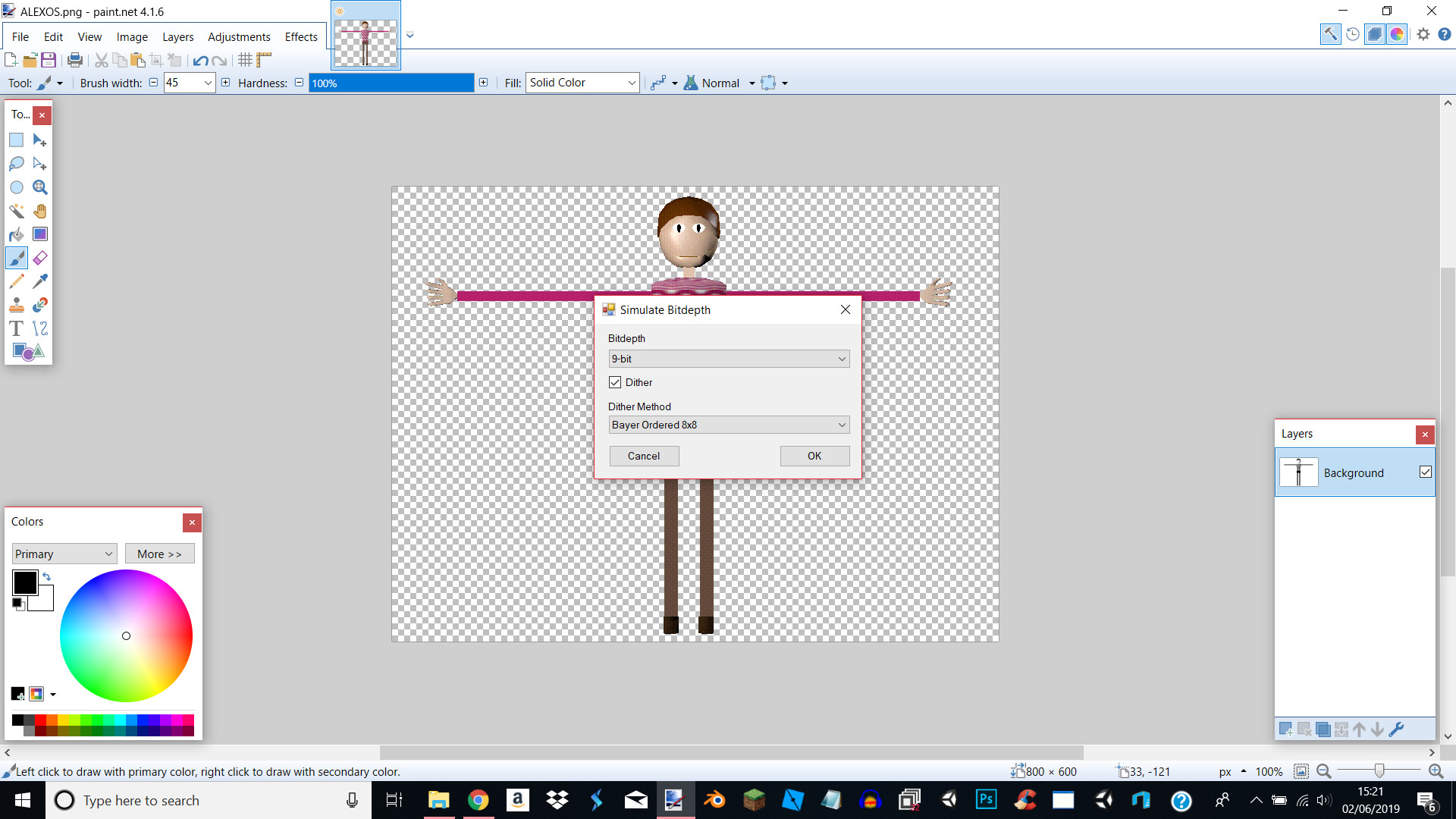Uncheck the Dither checkbox
Image resolution: width=1456 pixels, height=819 pixels.
615,382
